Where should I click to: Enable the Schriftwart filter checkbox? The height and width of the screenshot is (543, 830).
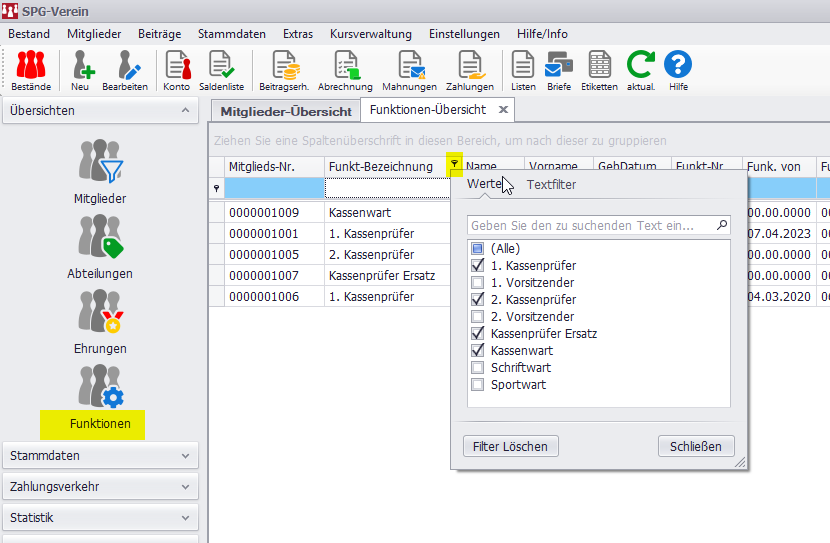pos(478,368)
